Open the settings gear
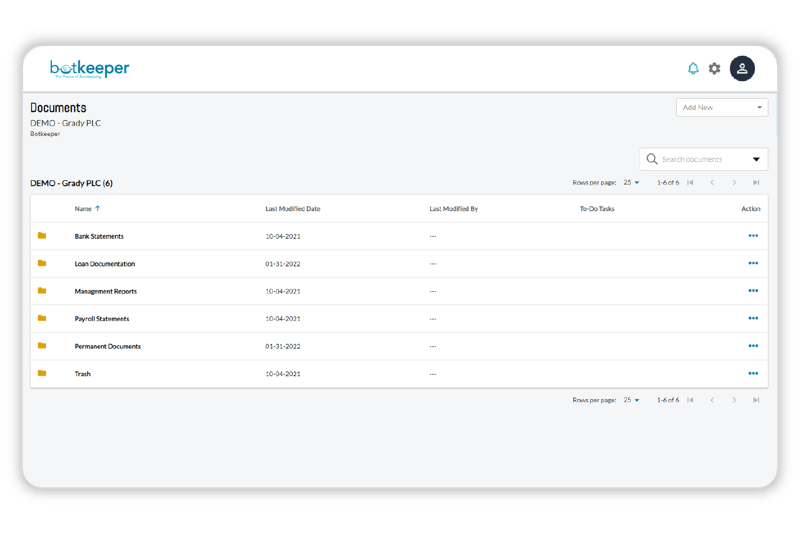 (x=714, y=68)
